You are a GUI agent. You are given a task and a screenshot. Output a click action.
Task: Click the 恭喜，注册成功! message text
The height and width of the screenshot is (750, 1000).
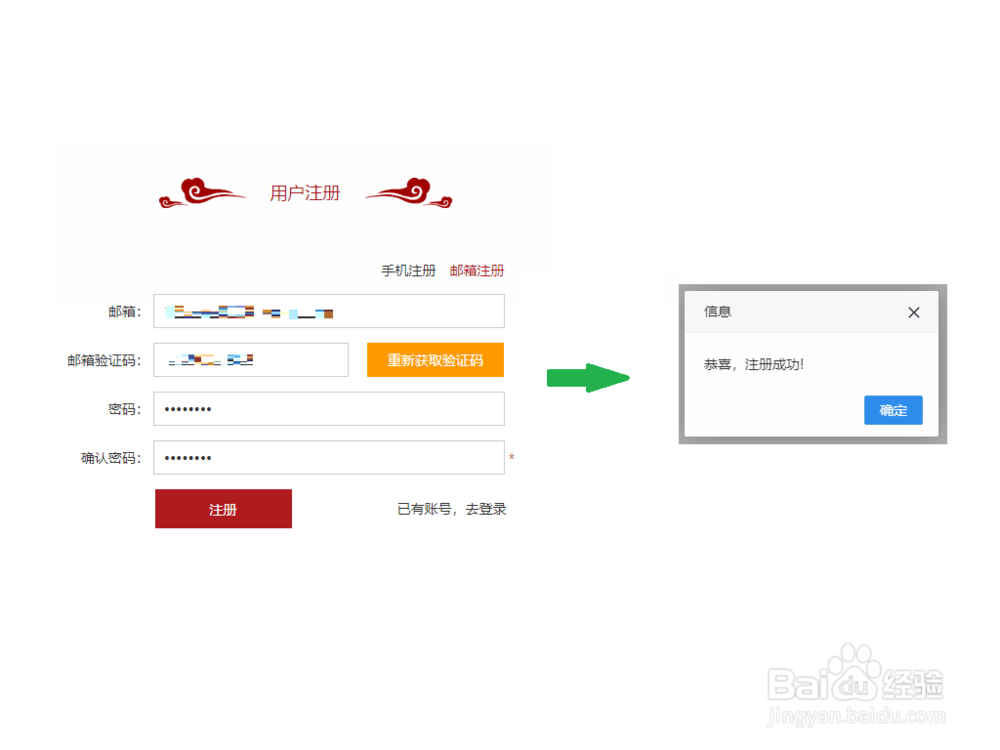pos(753,364)
